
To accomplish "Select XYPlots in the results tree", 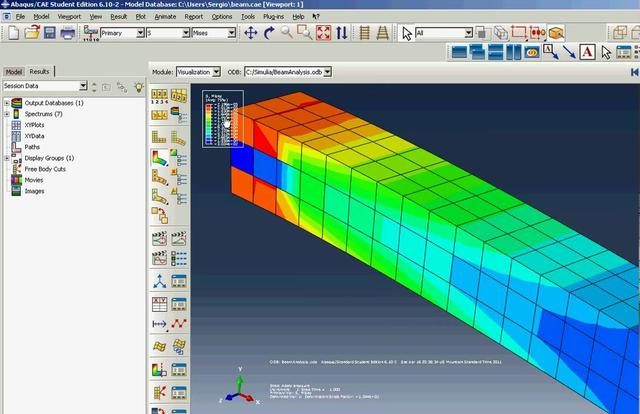I will [x=34, y=125].
